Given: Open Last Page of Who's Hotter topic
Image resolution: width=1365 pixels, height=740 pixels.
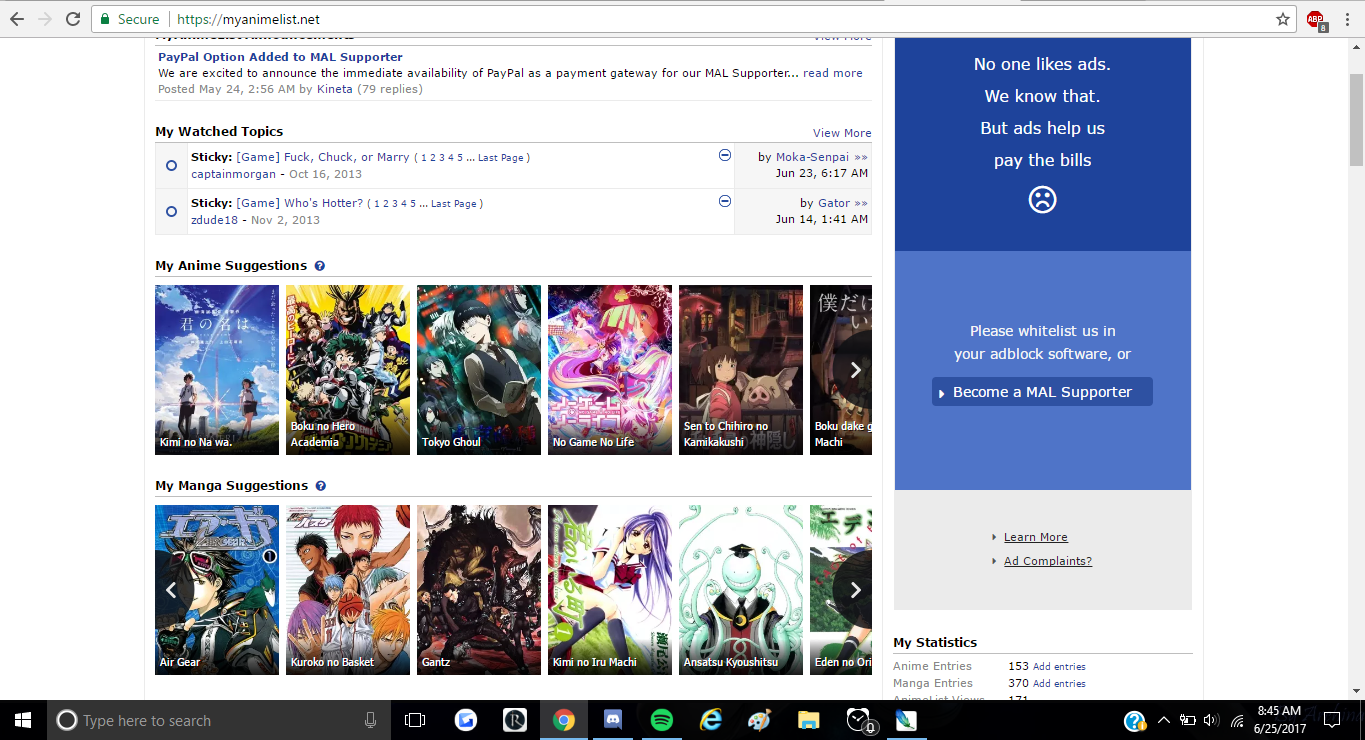Looking at the screenshot, I should 453,204.
